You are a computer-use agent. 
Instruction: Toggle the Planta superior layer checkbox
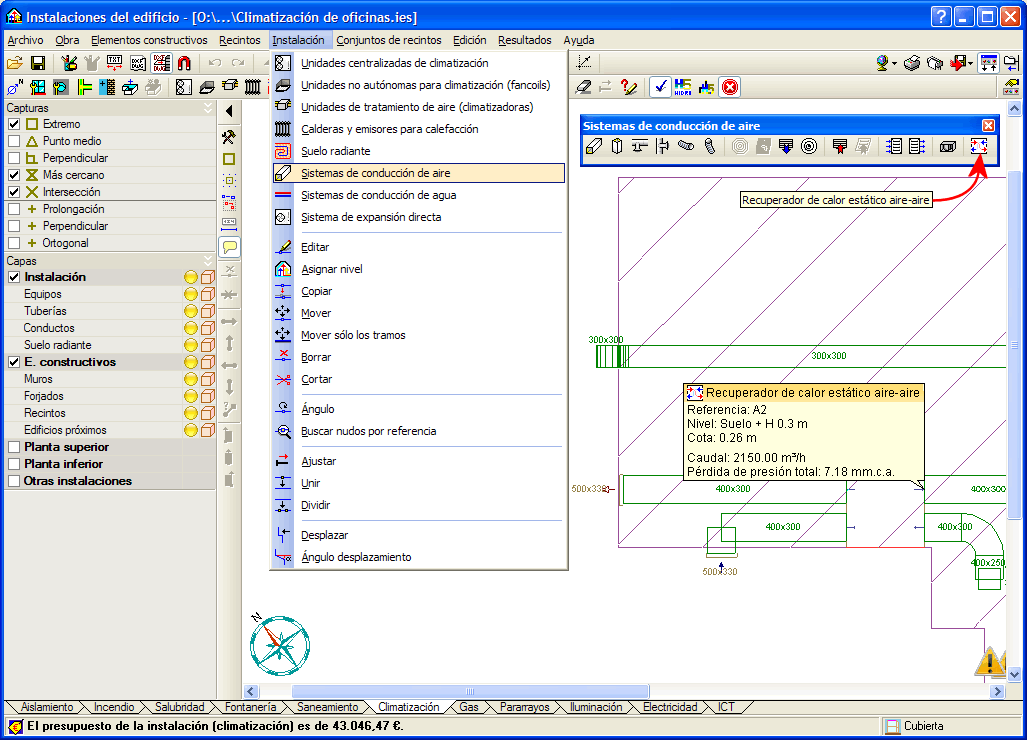[x=14, y=447]
